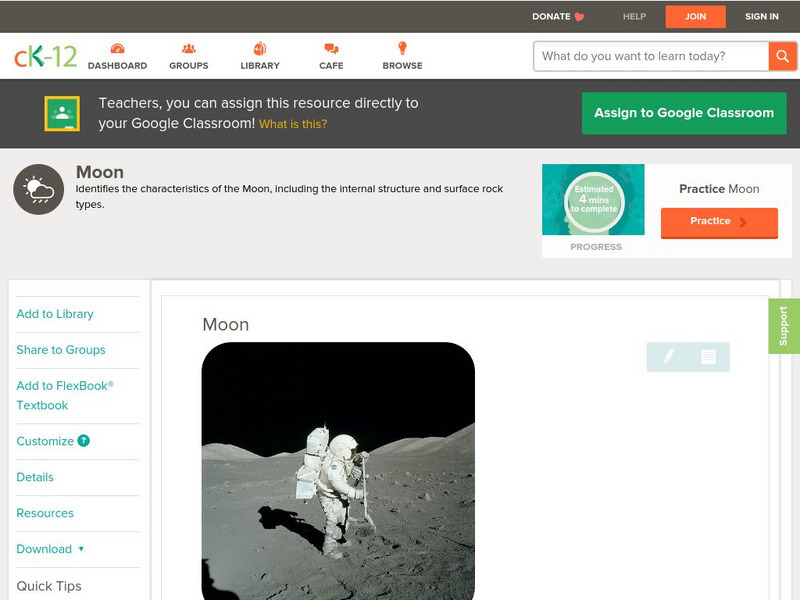Start the orange Practice button

pyautogui.click(x=719, y=222)
